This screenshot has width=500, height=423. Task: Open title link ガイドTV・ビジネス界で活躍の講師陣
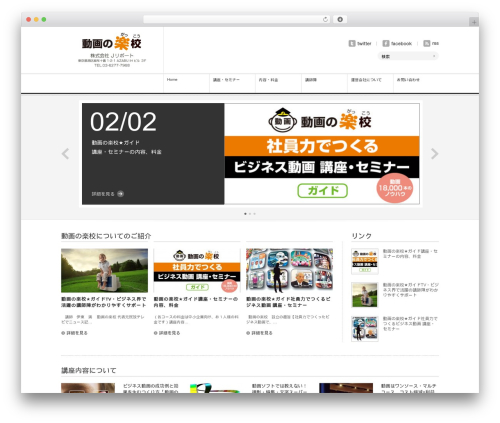coord(104,302)
